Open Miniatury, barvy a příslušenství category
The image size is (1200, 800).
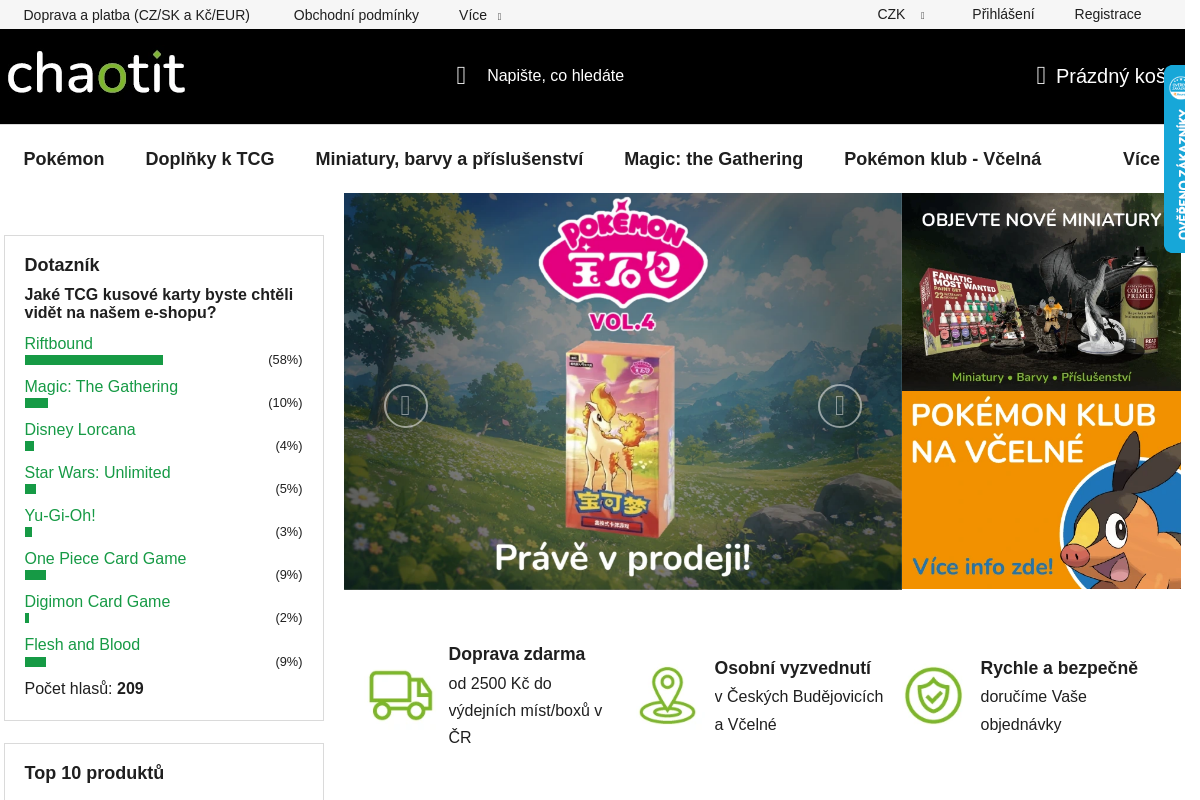coord(449,159)
